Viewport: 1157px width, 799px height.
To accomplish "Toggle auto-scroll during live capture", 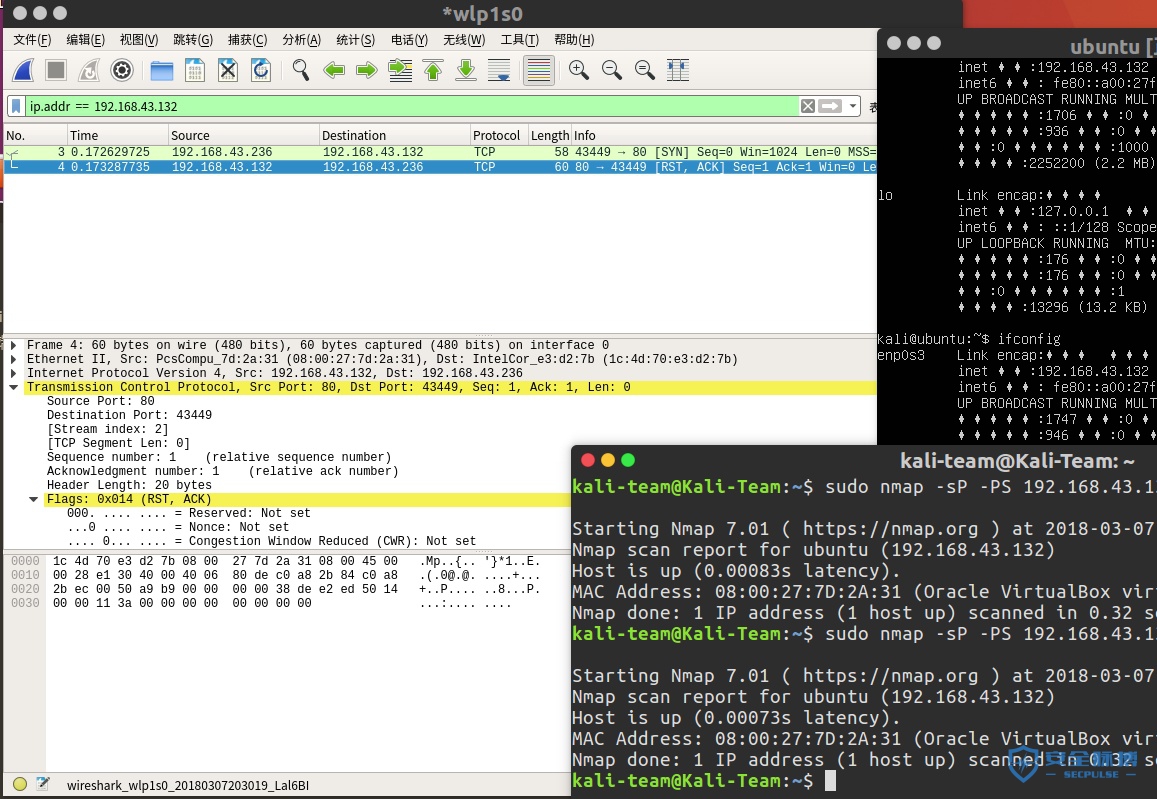I will [499, 70].
